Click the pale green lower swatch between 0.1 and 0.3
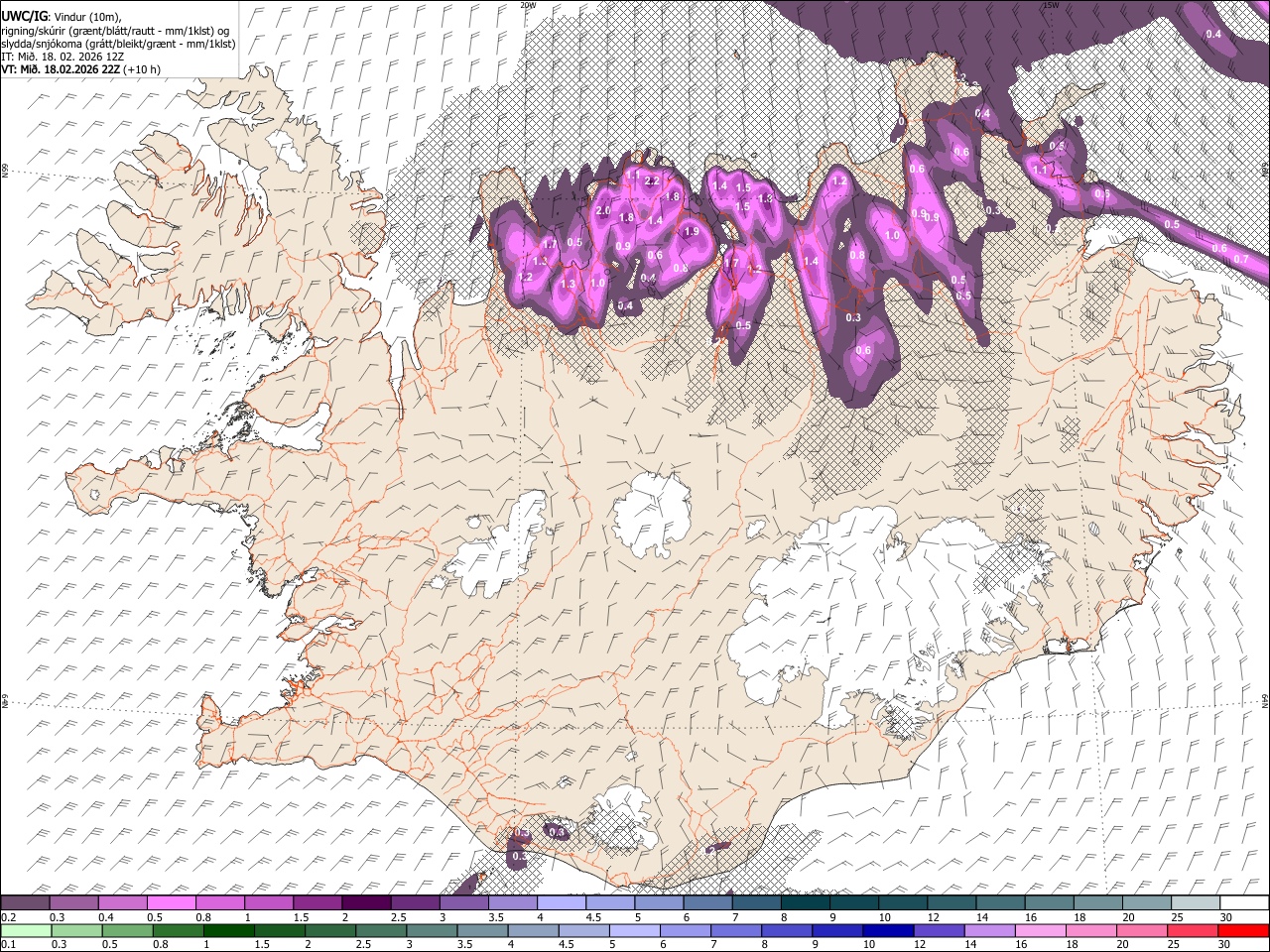1270x952 pixels. (x=25, y=930)
